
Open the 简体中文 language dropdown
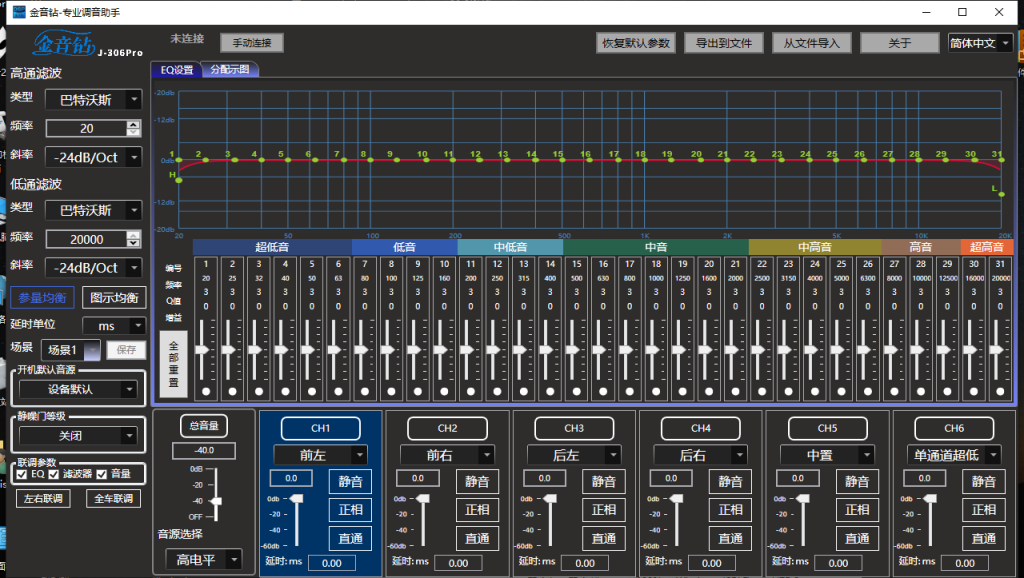[980, 43]
